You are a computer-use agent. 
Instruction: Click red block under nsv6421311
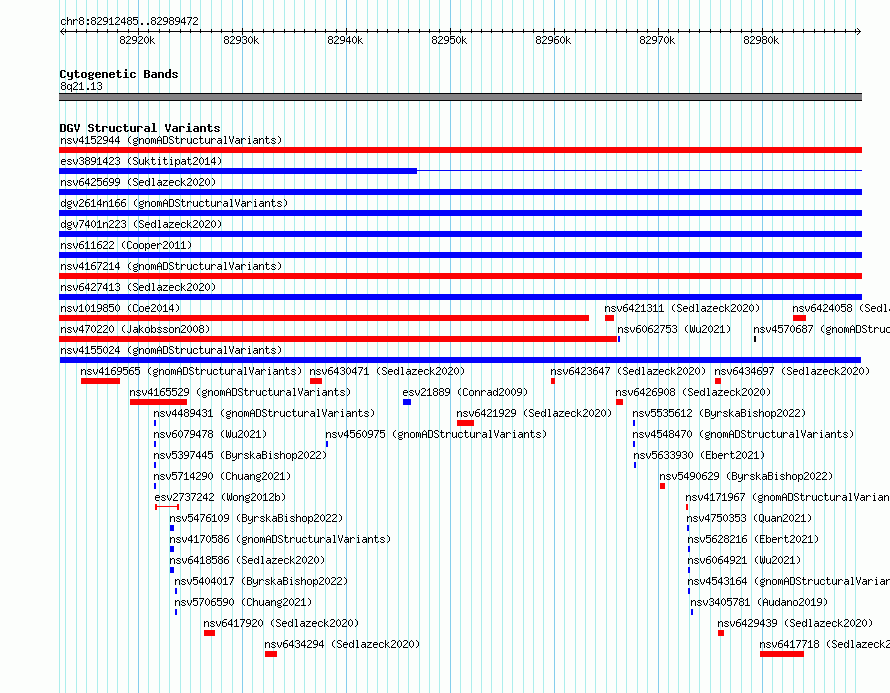(610, 318)
